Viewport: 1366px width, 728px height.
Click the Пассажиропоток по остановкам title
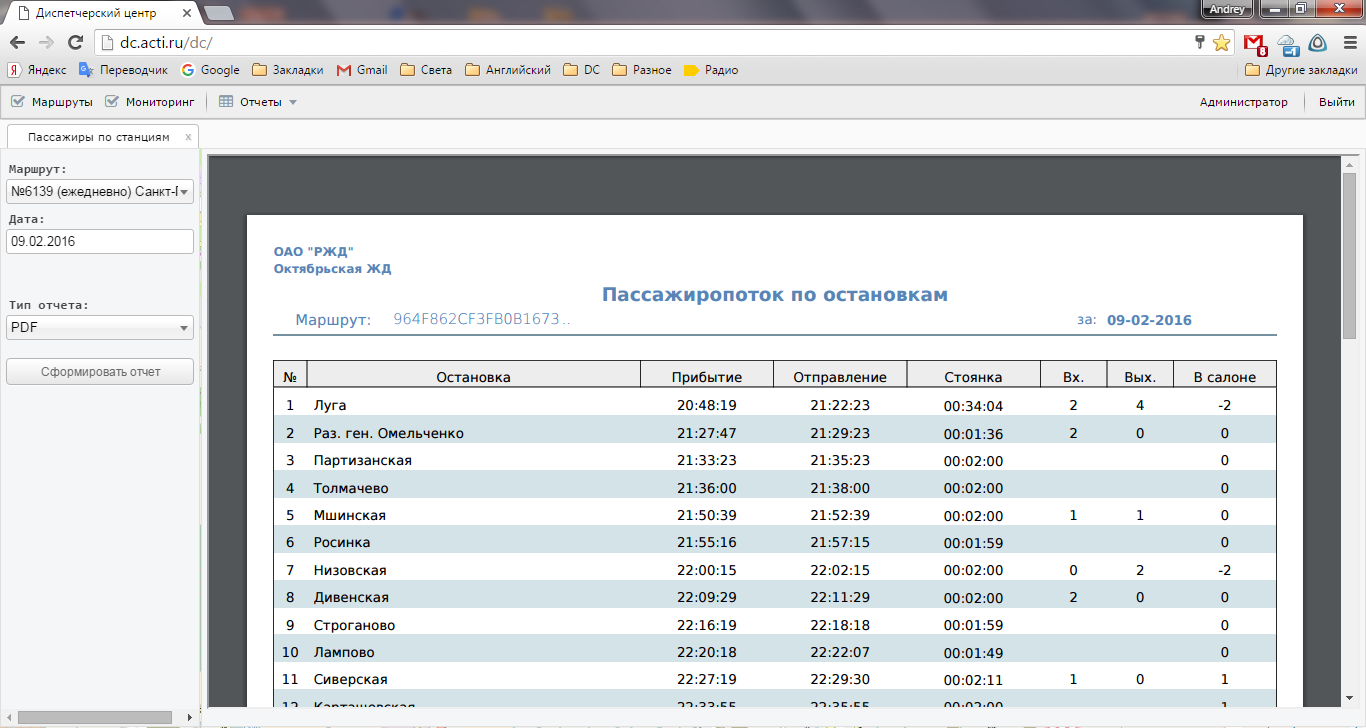775,295
